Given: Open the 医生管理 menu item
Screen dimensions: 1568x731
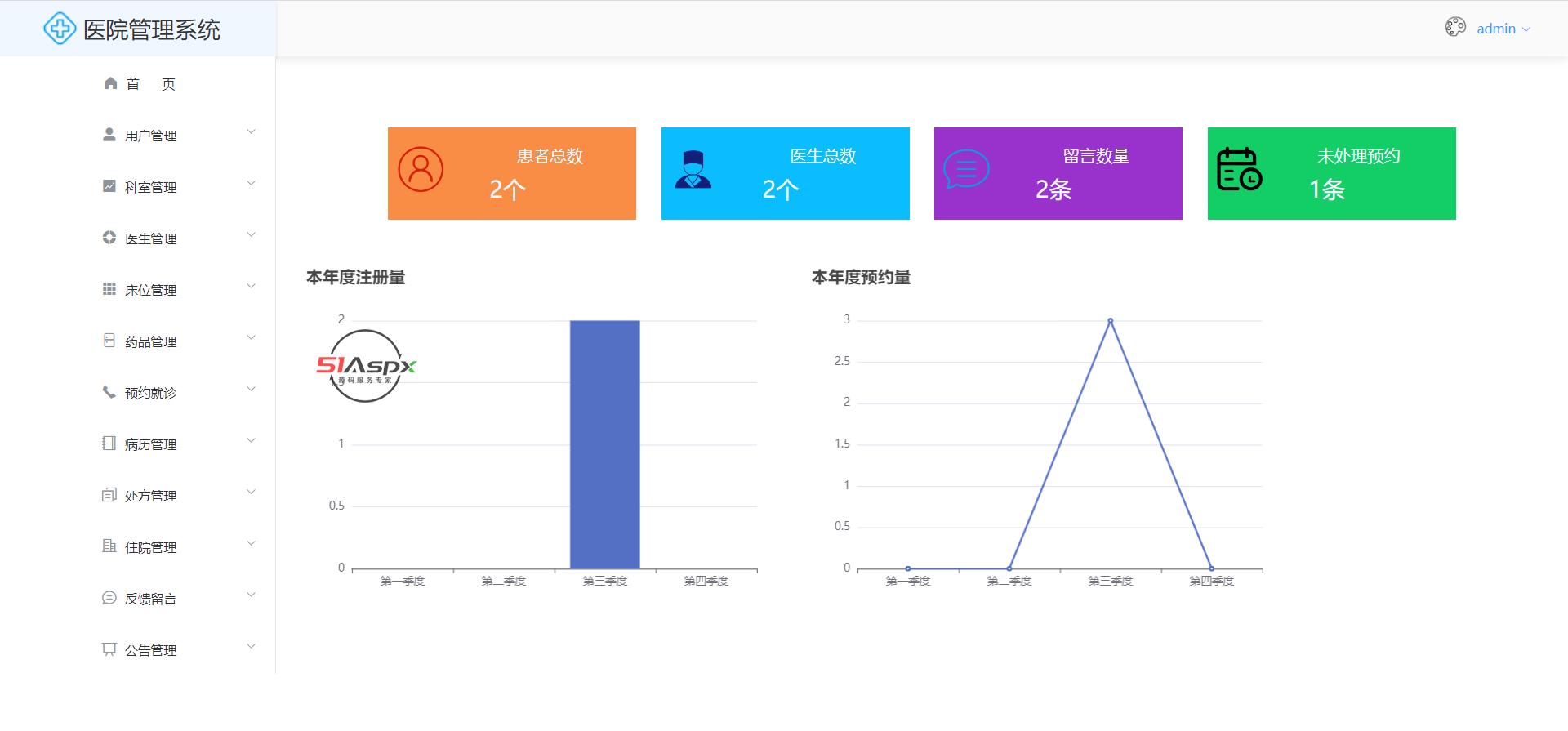Looking at the screenshot, I should (150, 238).
